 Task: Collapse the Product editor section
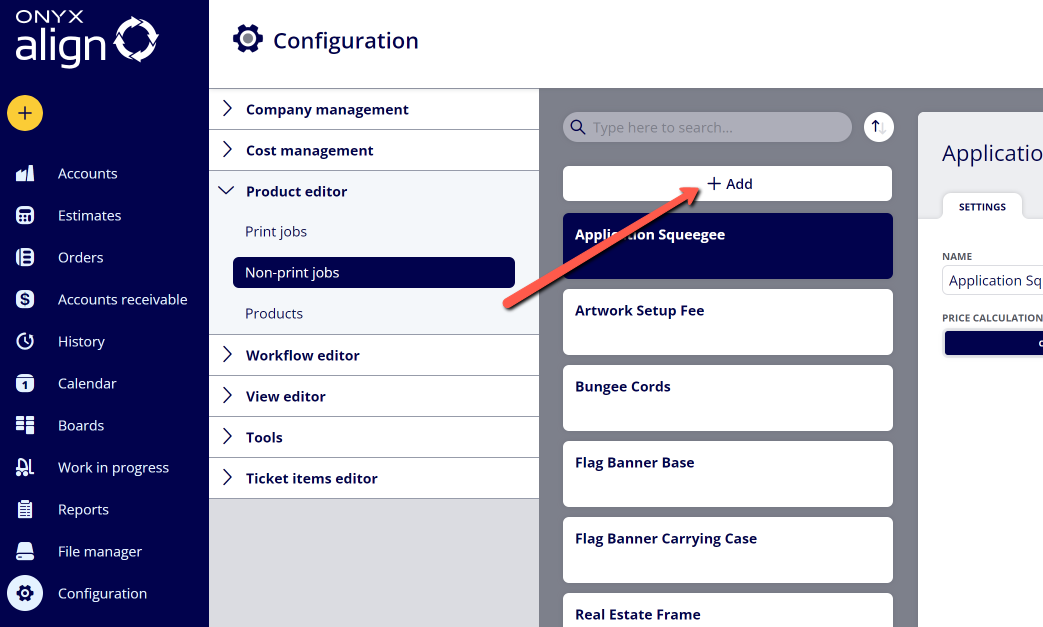pos(374,191)
